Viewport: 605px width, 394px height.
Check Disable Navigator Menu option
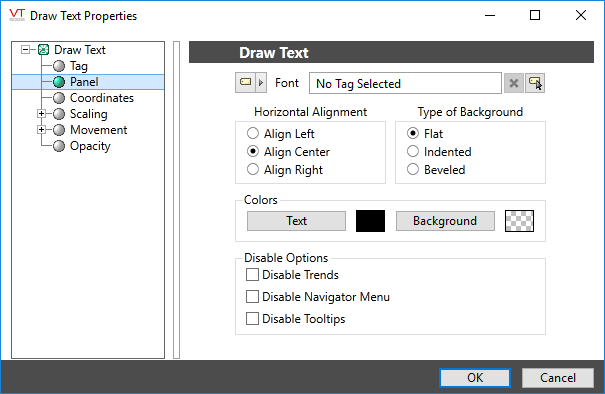(x=252, y=297)
